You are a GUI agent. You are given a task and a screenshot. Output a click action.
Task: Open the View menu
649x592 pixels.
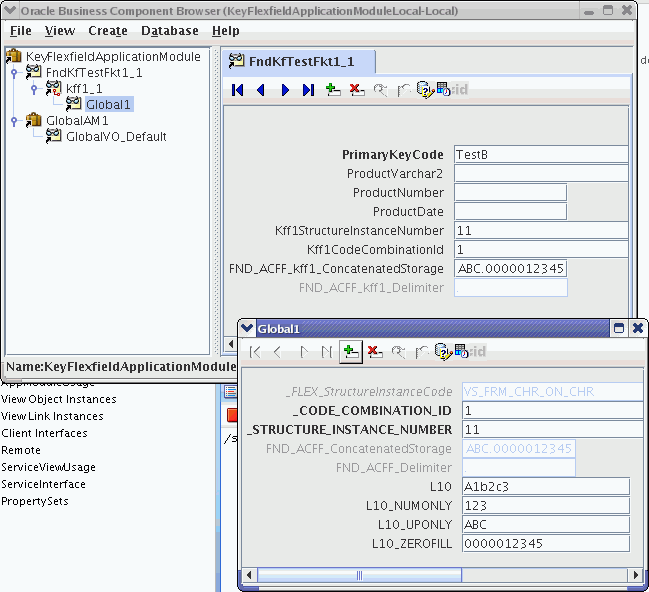point(60,31)
